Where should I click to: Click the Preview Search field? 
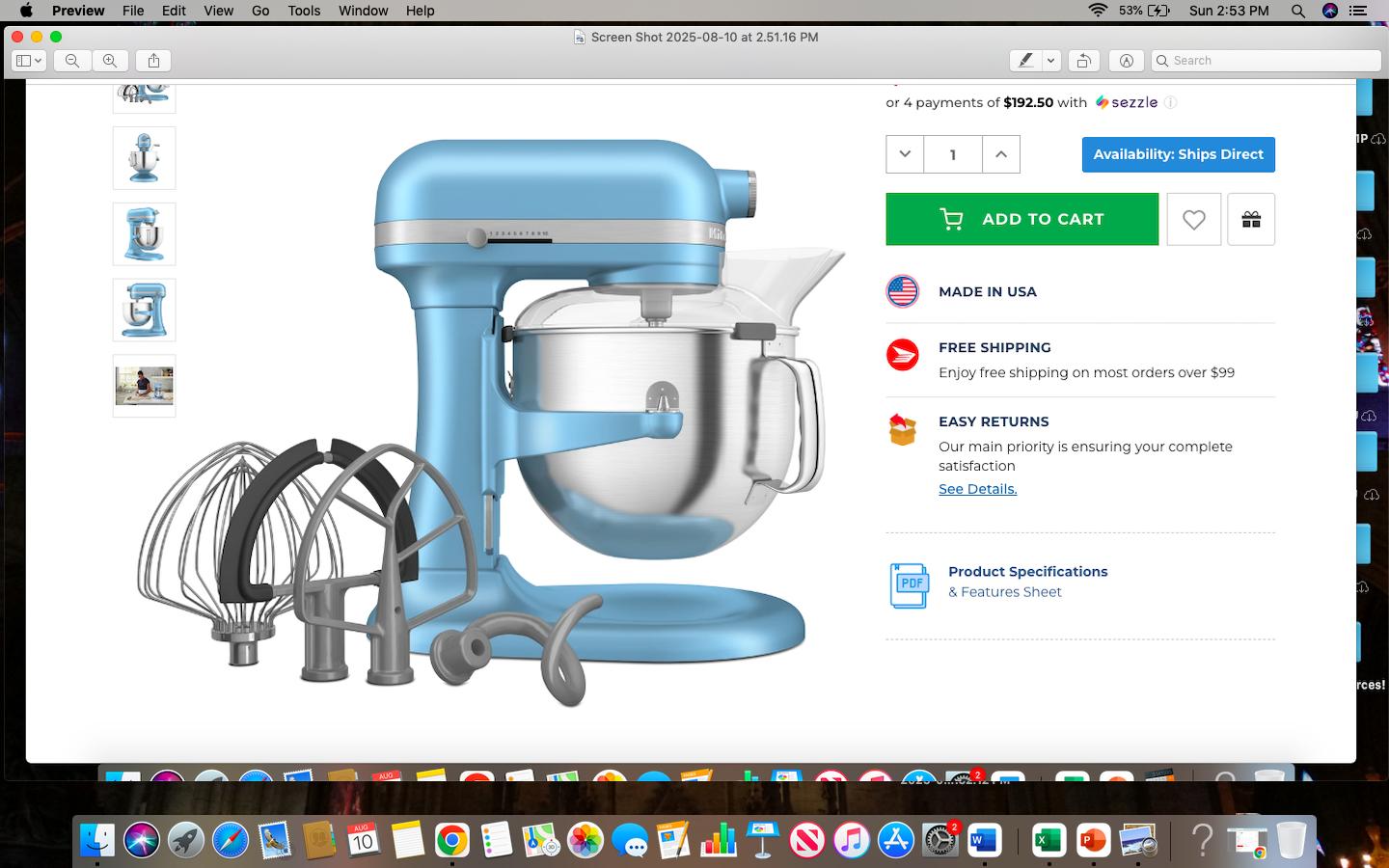click(x=1266, y=61)
